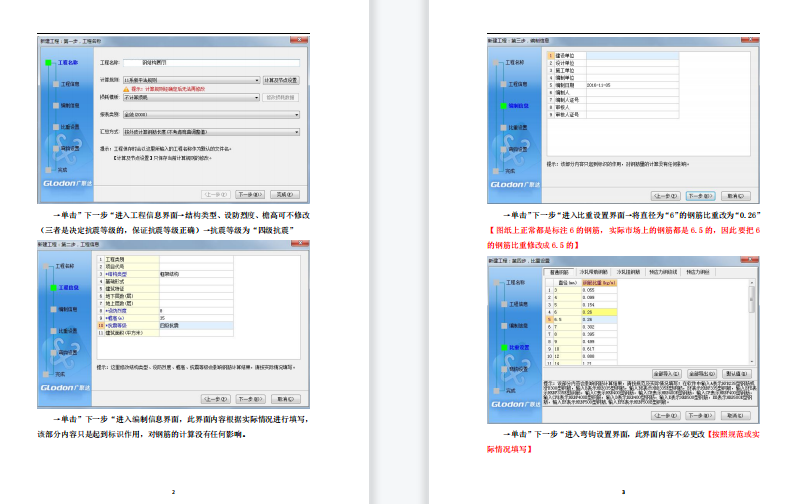Click Glodon logo in step-one dialog
This screenshot has height=504, width=810.
click(x=67, y=183)
